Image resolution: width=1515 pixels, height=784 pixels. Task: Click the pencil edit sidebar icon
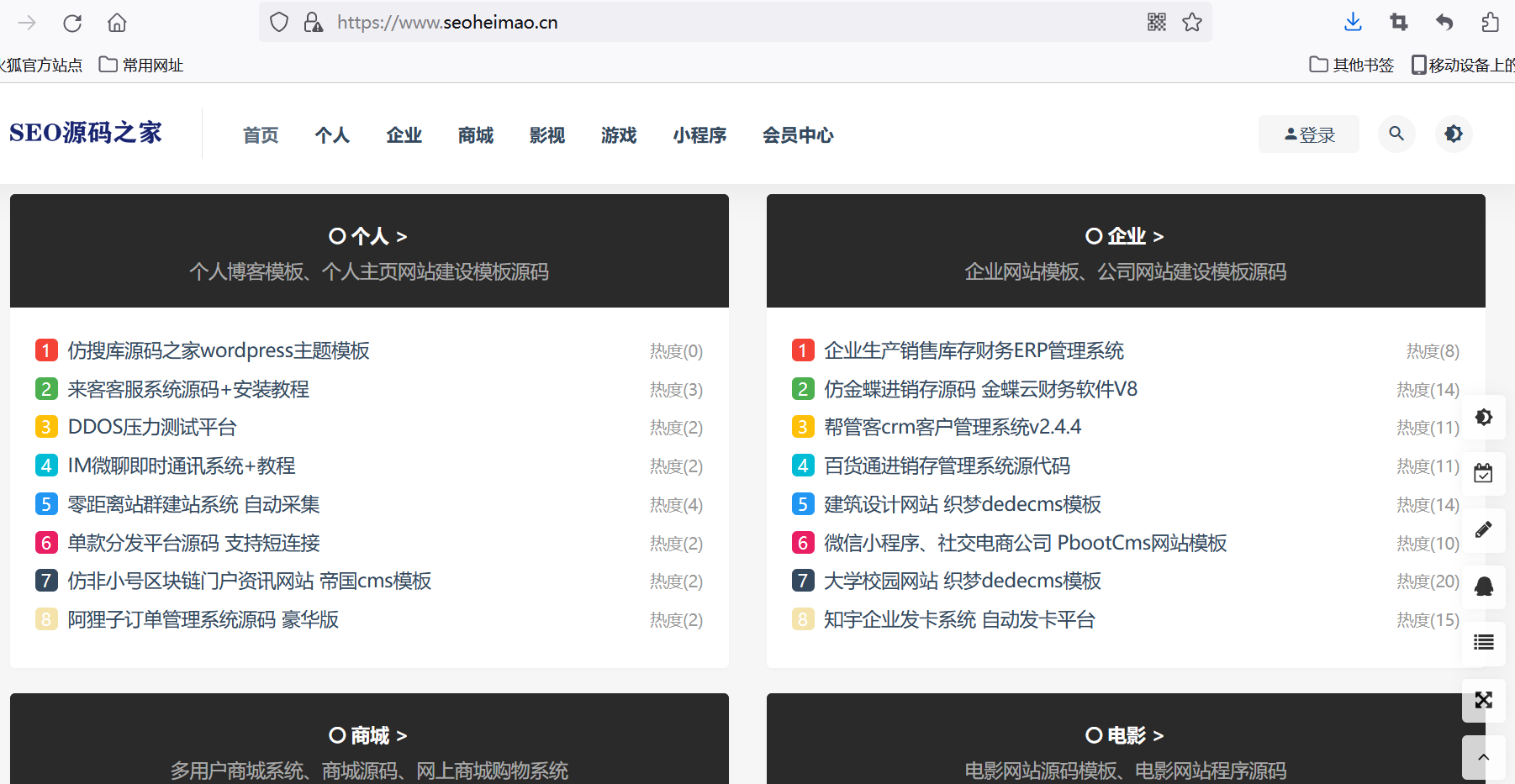pyautogui.click(x=1484, y=529)
